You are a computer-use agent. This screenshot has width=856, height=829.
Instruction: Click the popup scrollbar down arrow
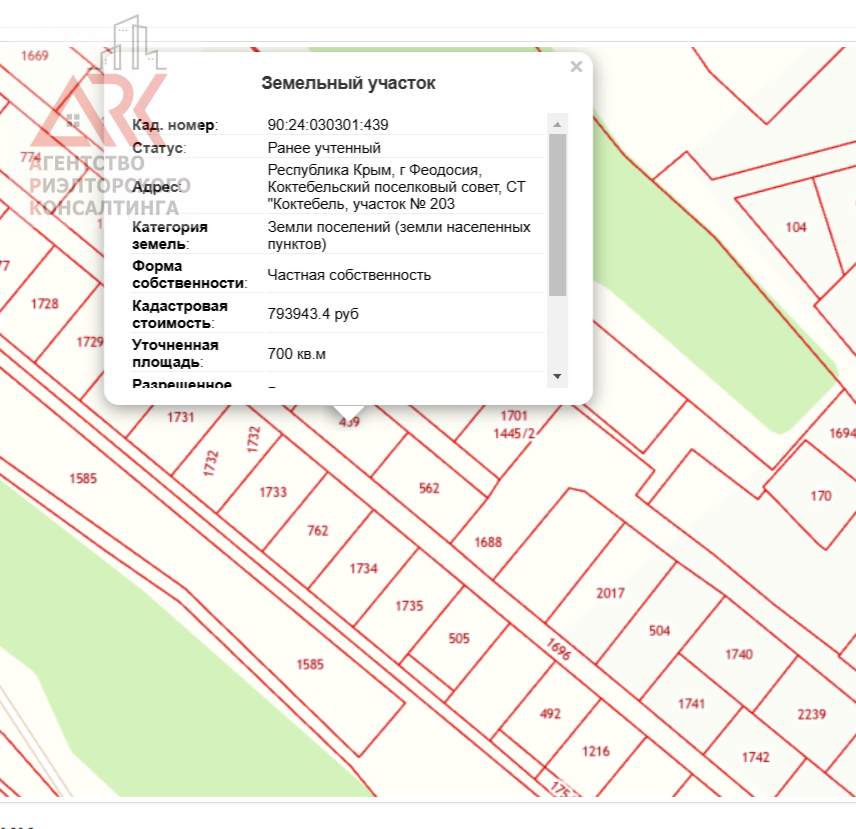point(558,377)
